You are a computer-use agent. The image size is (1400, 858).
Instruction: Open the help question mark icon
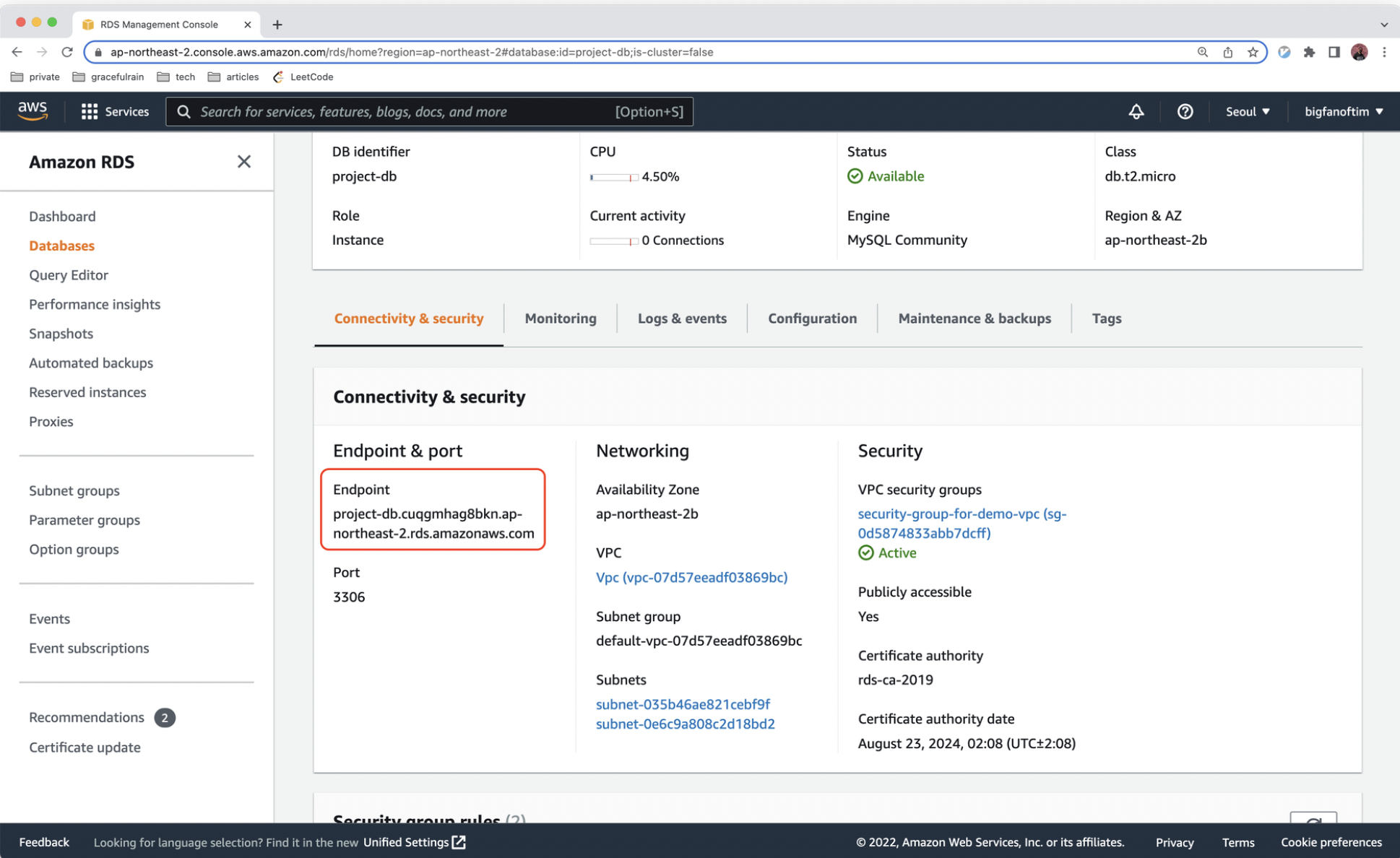(1185, 111)
